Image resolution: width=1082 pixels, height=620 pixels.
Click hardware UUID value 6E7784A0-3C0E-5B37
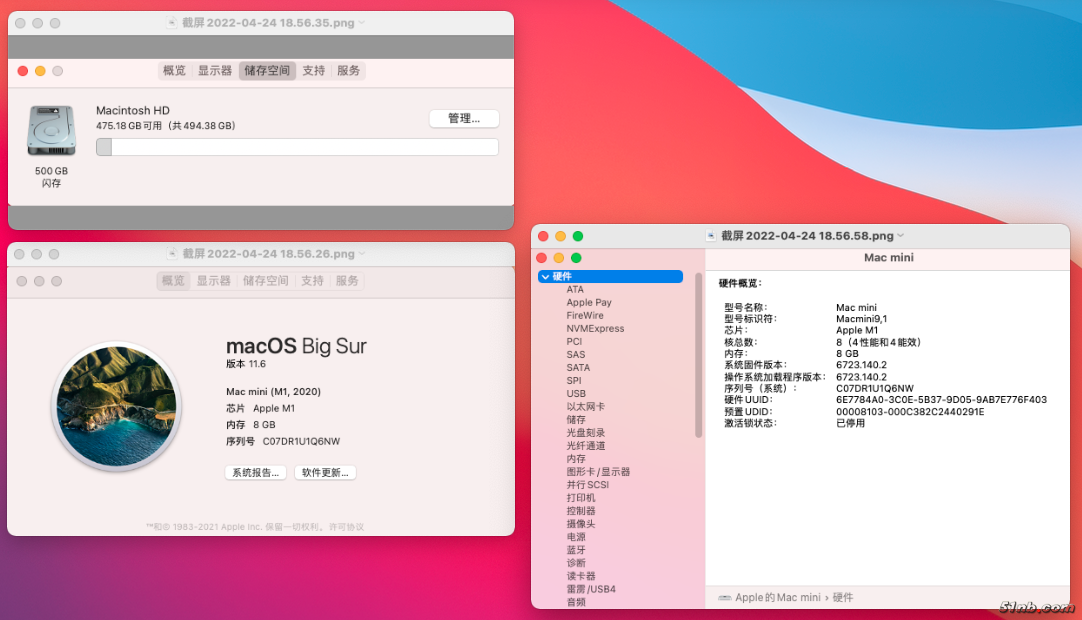tap(941, 400)
